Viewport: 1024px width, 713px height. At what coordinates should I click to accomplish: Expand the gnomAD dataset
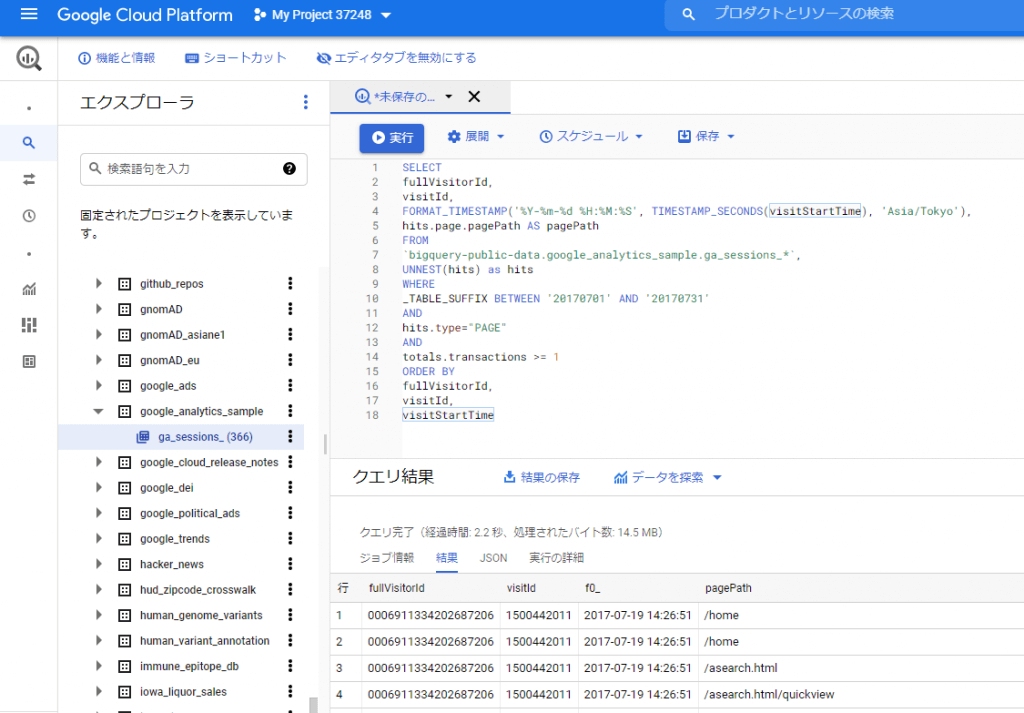[x=99, y=308]
